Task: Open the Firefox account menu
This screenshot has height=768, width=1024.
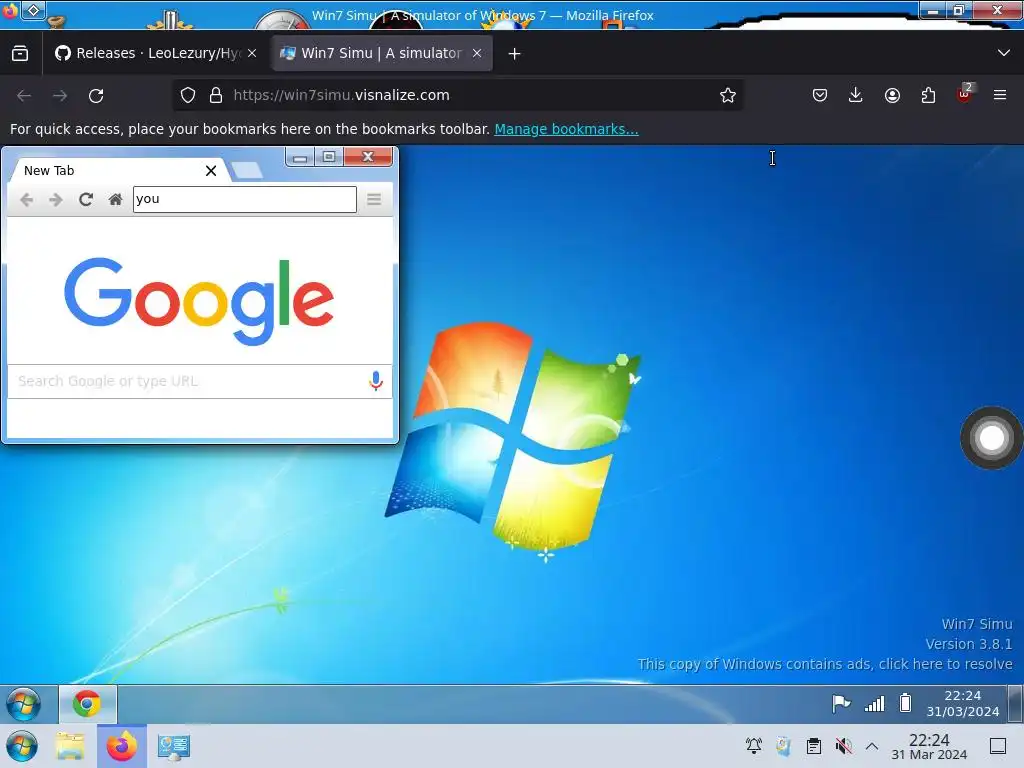Action: pos(892,95)
